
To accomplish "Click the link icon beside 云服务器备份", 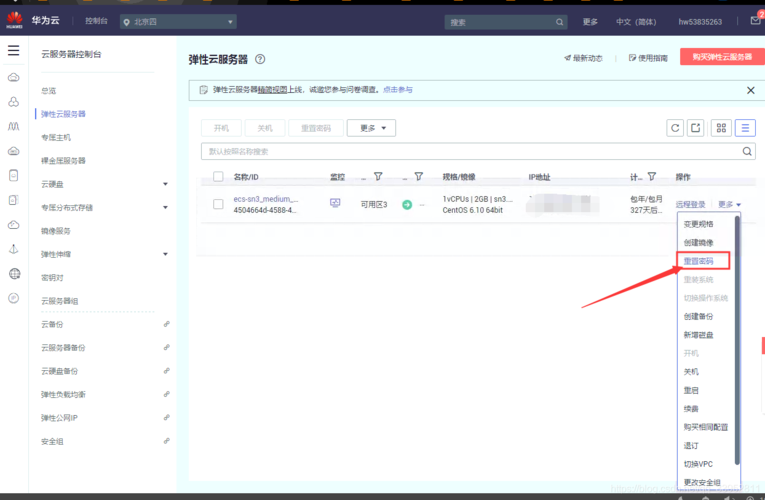I will [x=166, y=347].
